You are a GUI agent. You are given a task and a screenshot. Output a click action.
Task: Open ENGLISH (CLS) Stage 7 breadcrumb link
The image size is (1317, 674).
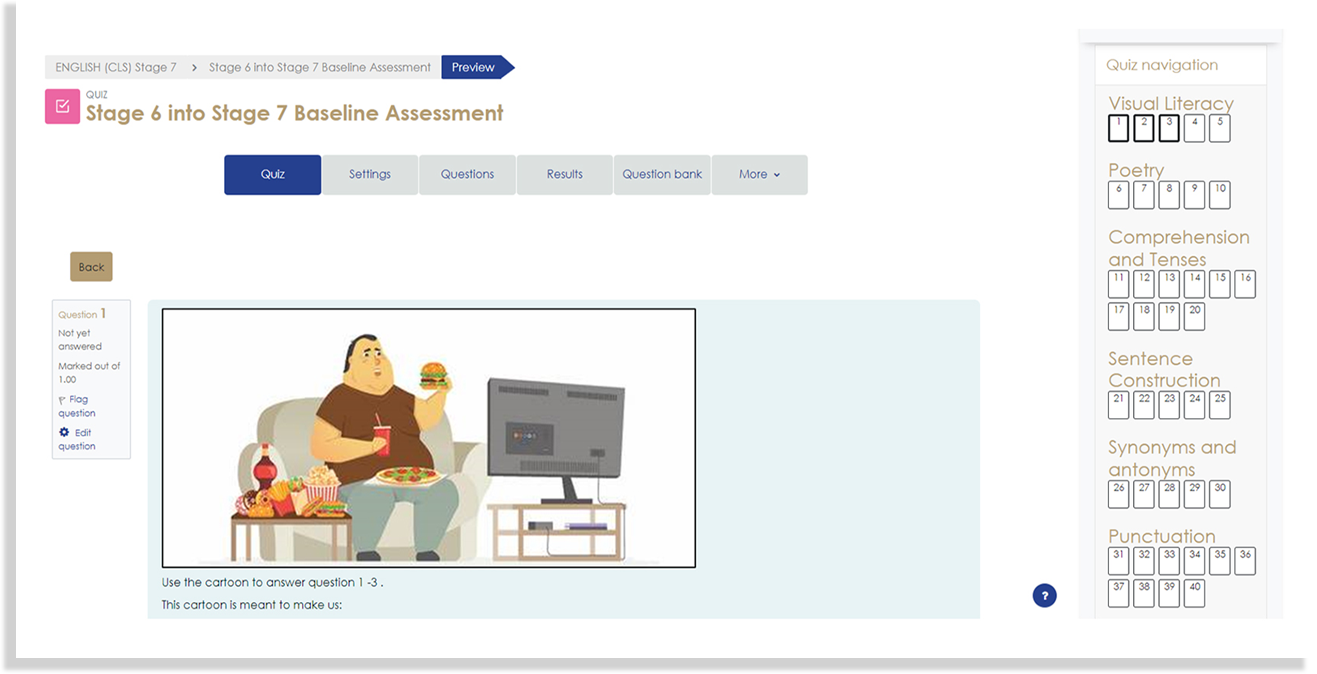click(116, 68)
